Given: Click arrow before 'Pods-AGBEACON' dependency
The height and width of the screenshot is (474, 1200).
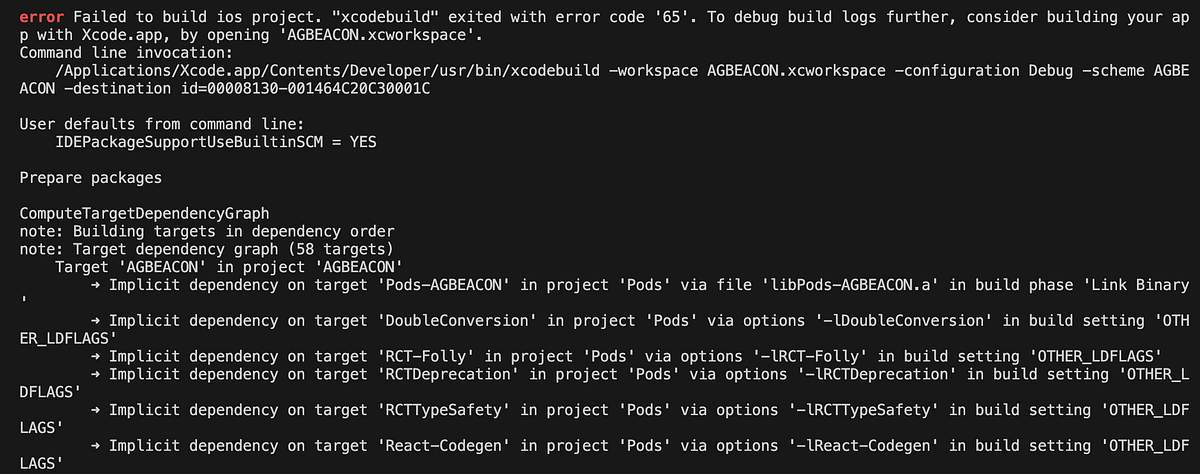Looking at the screenshot, I should [96, 286].
